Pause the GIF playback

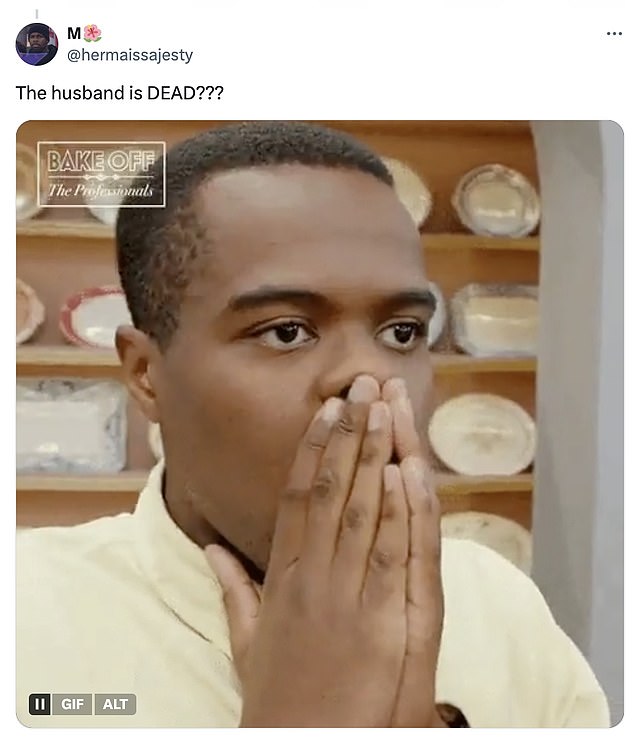40,704
